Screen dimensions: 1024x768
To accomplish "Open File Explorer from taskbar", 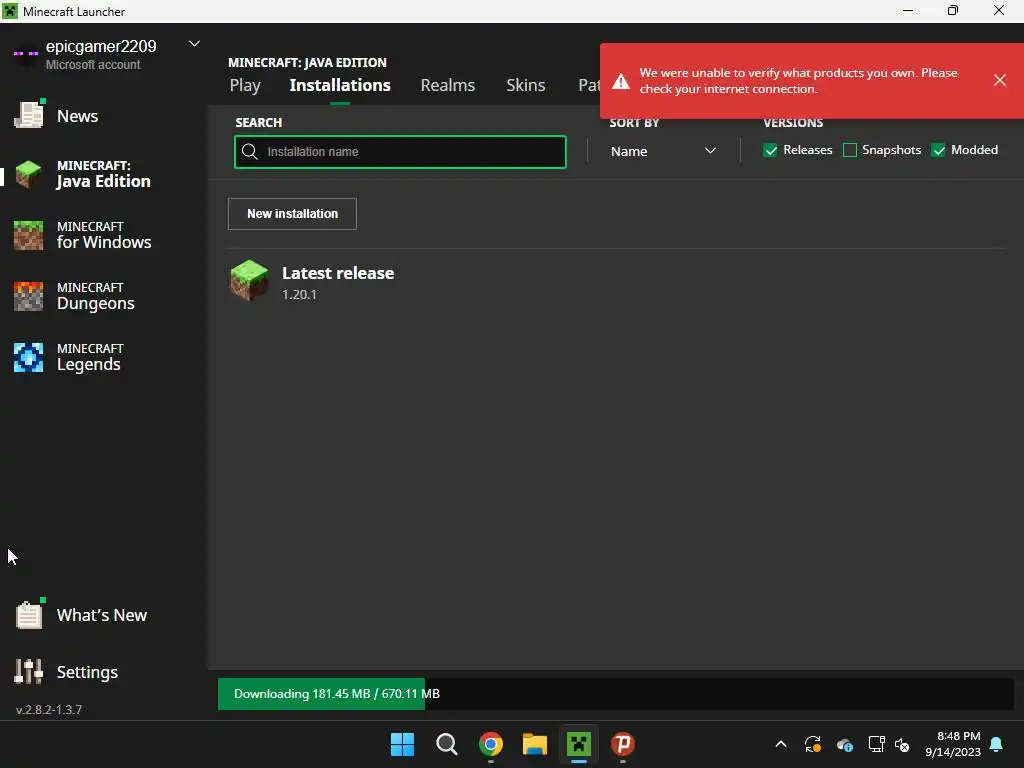I will coord(535,744).
